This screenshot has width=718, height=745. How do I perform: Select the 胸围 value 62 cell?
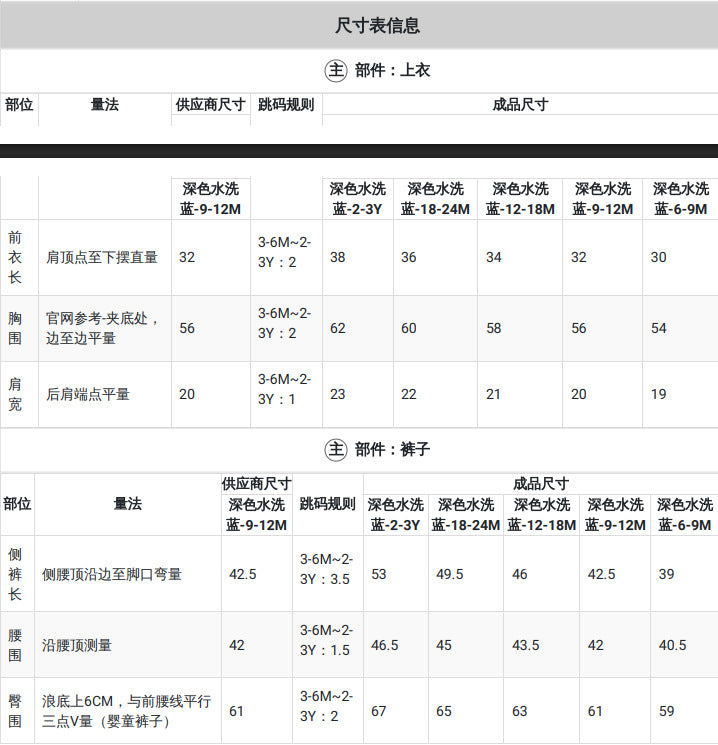(358, 328)
